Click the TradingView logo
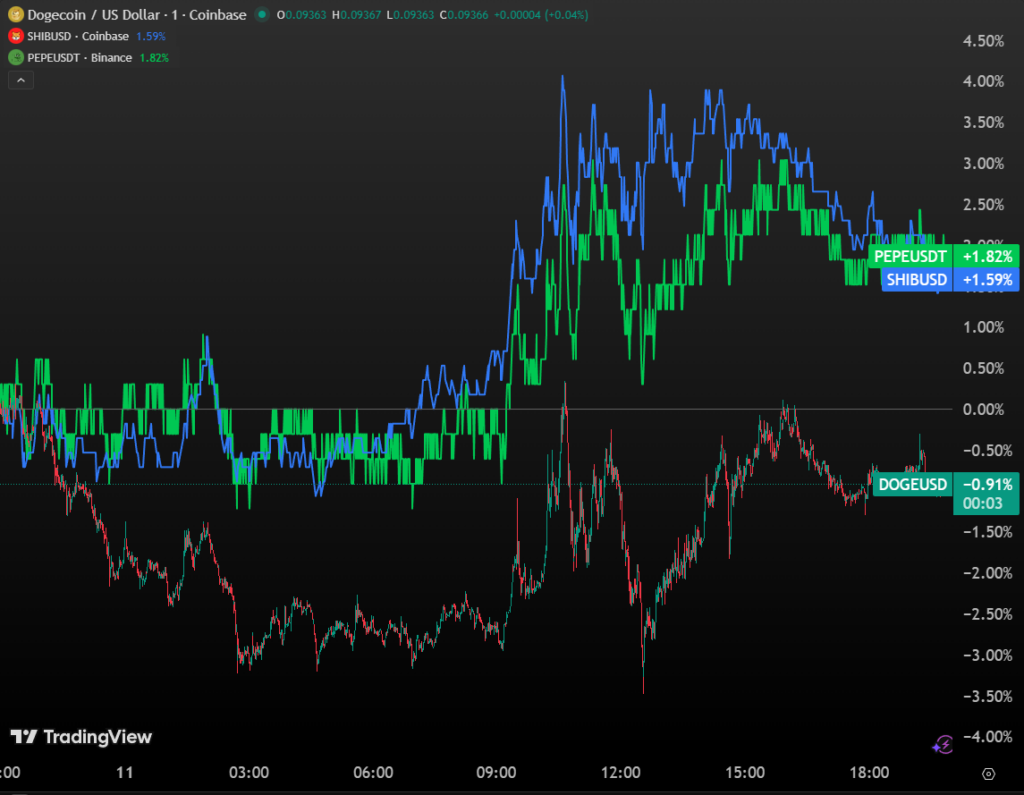This screenshot has height=795, width=1024. [81, 737]
